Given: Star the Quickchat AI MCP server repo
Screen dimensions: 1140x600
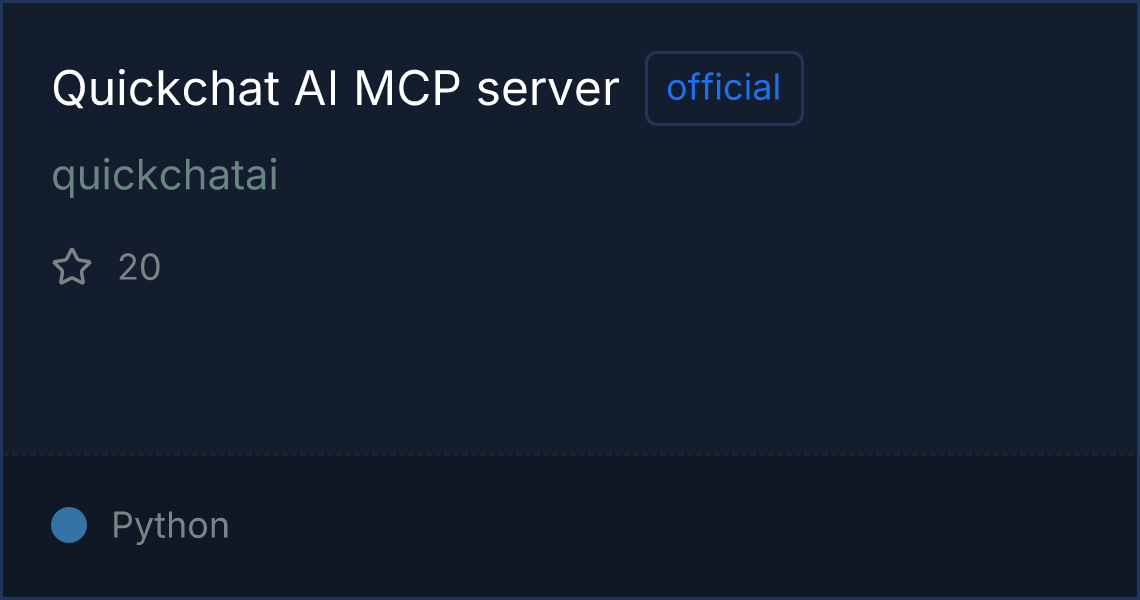Looking at the screenshot, I should click(72, 267).
